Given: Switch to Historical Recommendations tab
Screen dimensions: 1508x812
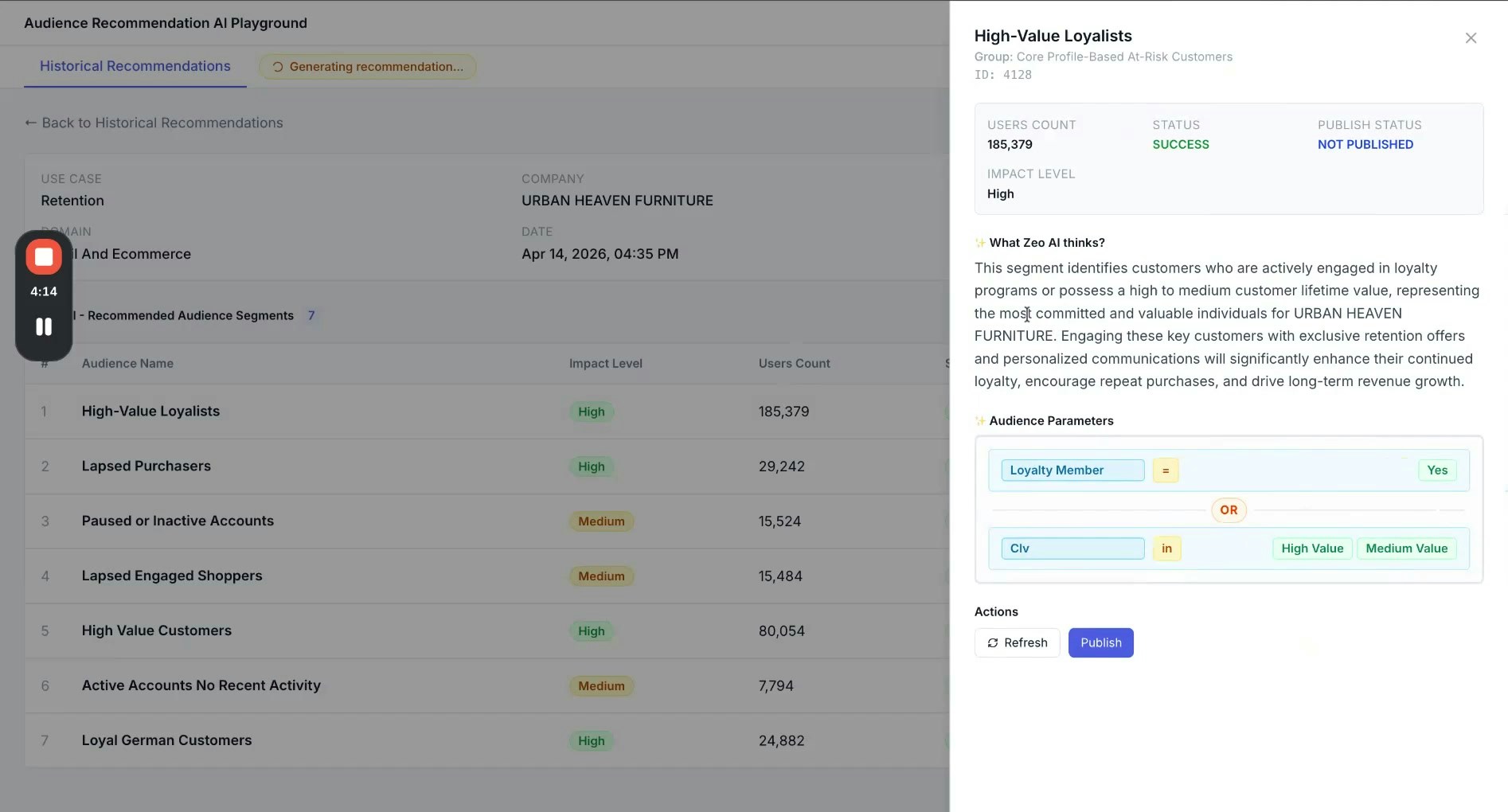Looking at the screenshot, I should point(135,66).
